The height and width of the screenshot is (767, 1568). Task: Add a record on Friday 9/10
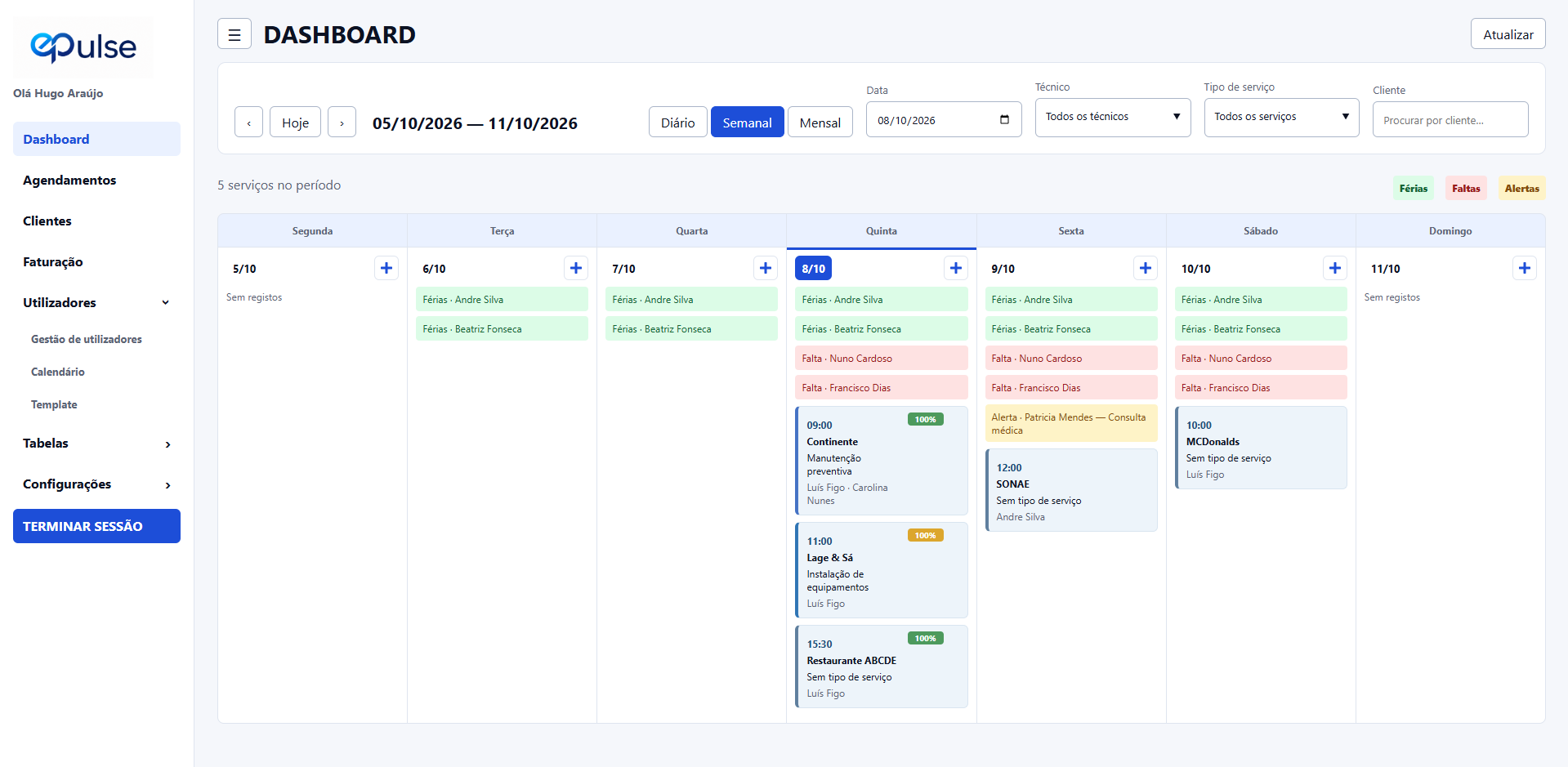pos(1146,268)
